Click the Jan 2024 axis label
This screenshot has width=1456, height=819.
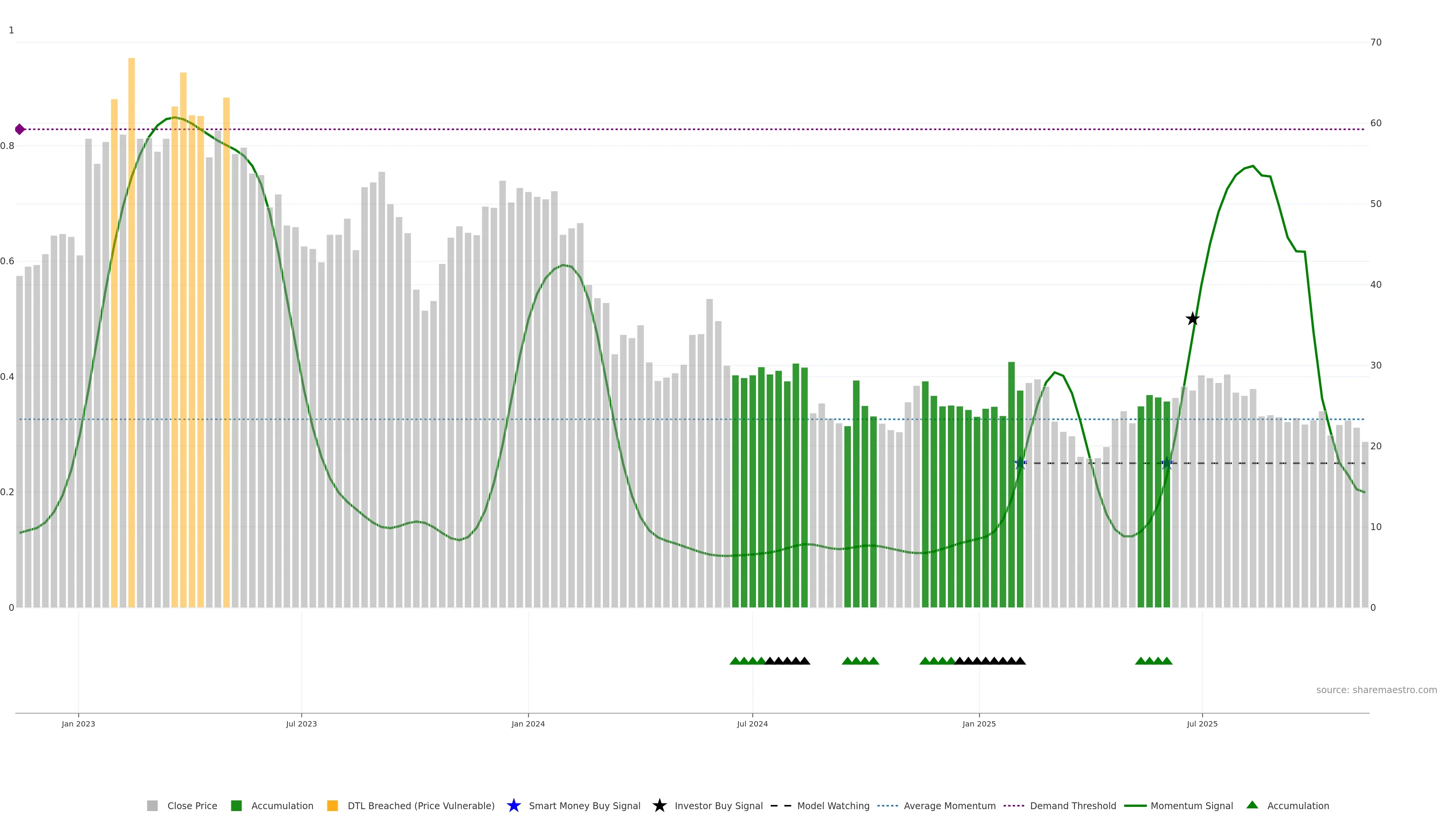[x=528, y=723]
